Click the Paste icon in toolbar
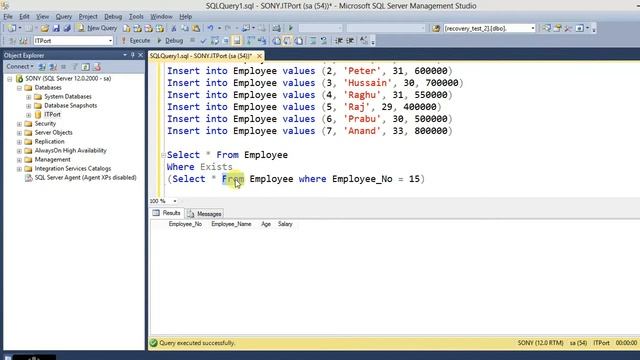Screen dimensions: 640x360 [196, 28]
